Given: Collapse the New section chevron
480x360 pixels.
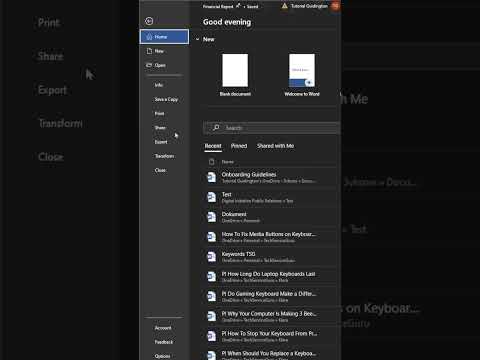Looking at the screenshot, I should (x=197, y=39).
